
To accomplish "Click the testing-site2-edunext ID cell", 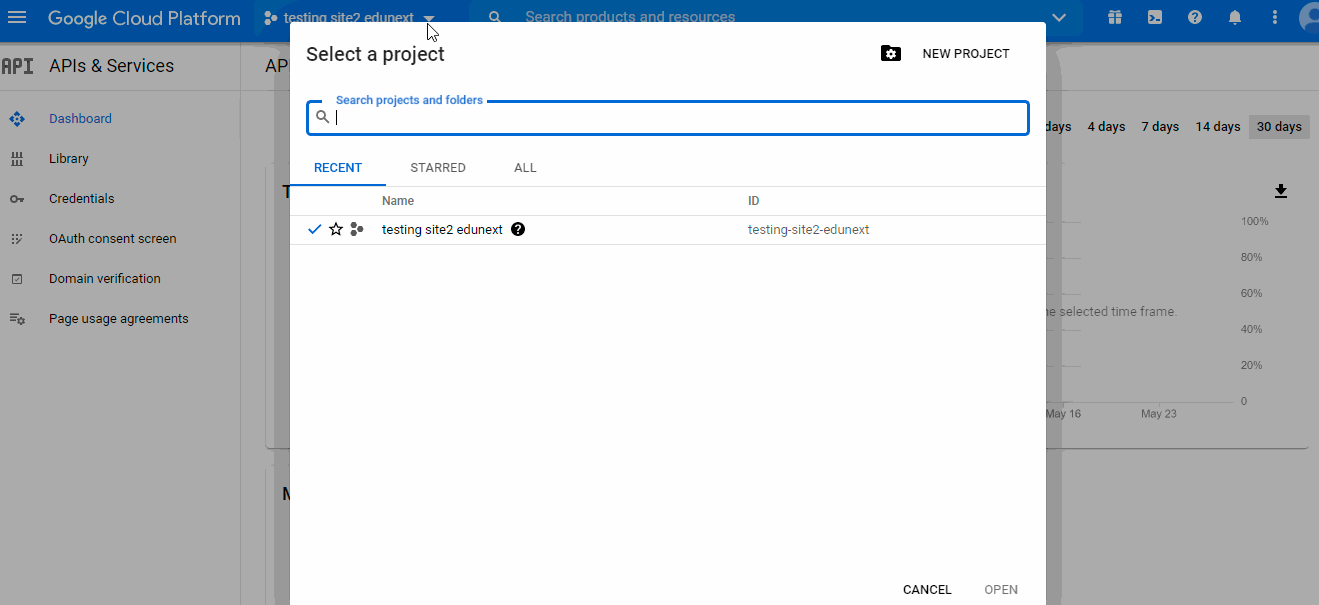I will click(x=809, y=229).
